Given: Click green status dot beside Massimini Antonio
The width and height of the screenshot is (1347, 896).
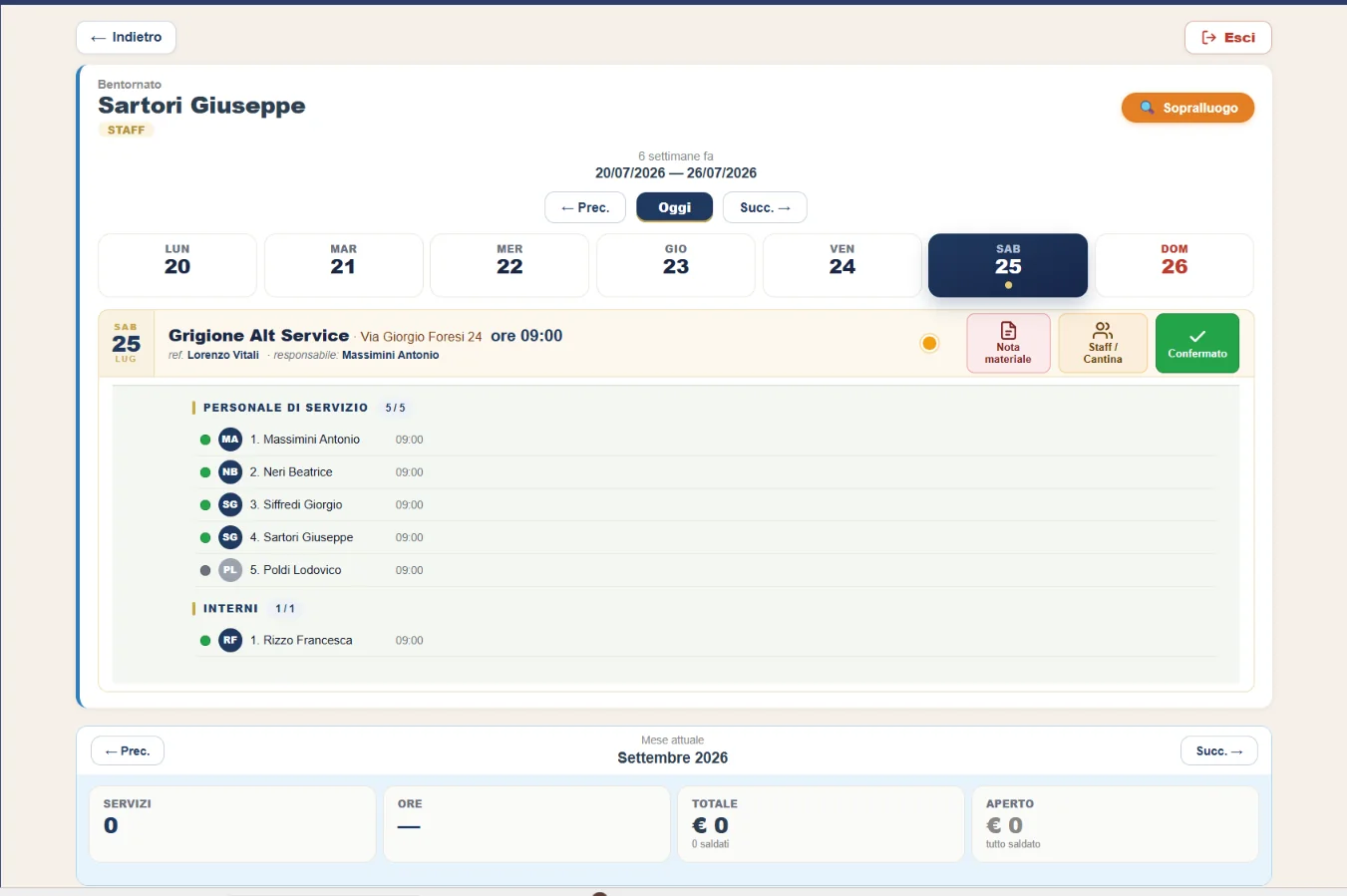Looking at the screenshot, I should [x=205, y=440].
